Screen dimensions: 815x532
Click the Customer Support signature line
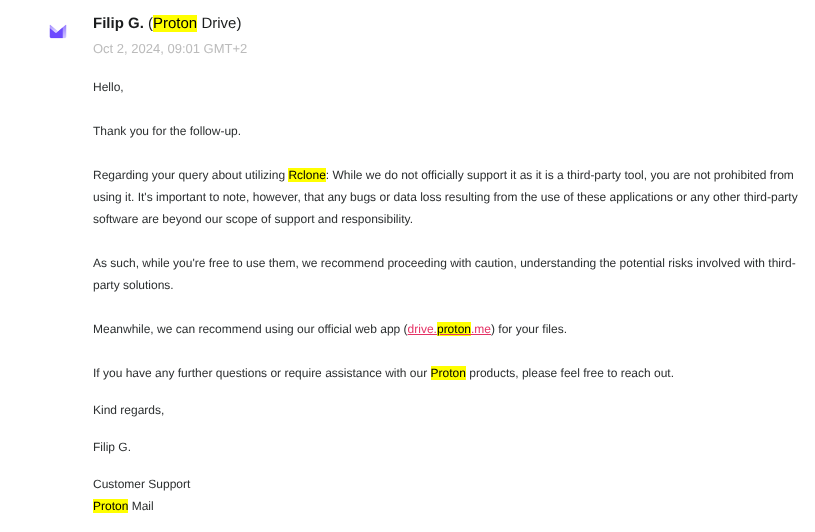coord(141,484)
